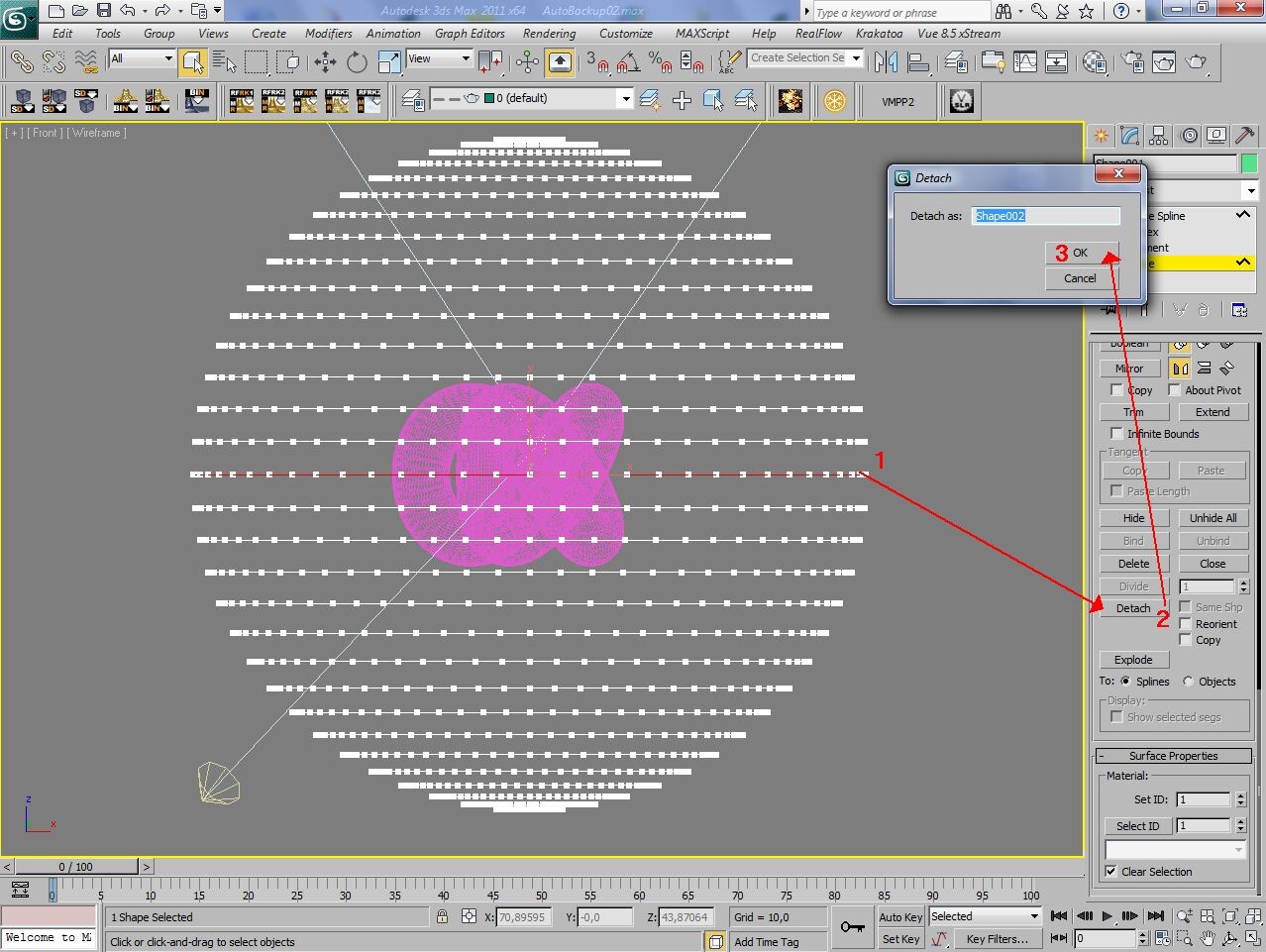This screenshot has width=1266, height=952.
Task: Go to the end frame
Action: pyautogui.click(x=1155, y=916)
